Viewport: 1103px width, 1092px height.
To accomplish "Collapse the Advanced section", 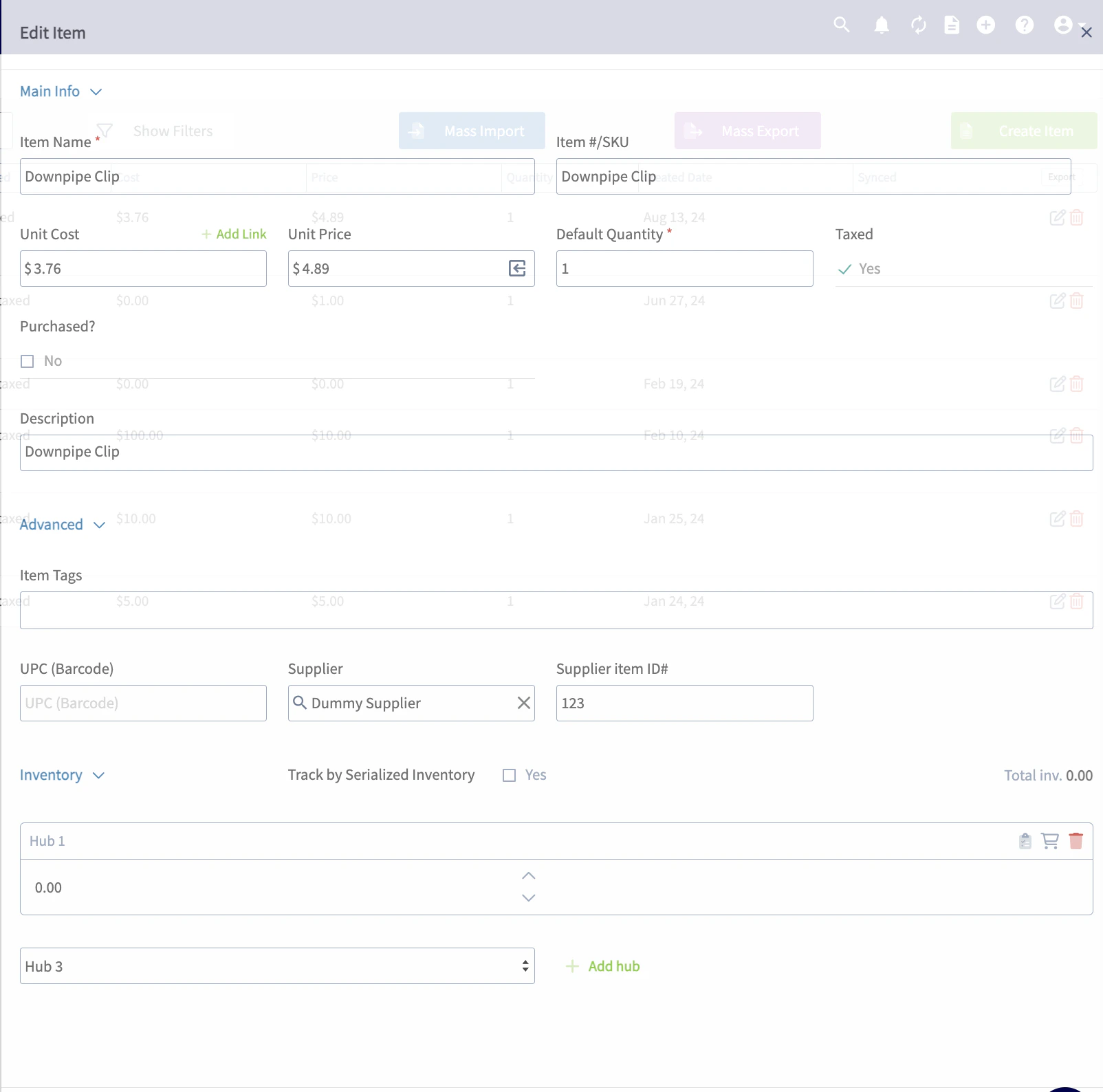I will (62, 525).
